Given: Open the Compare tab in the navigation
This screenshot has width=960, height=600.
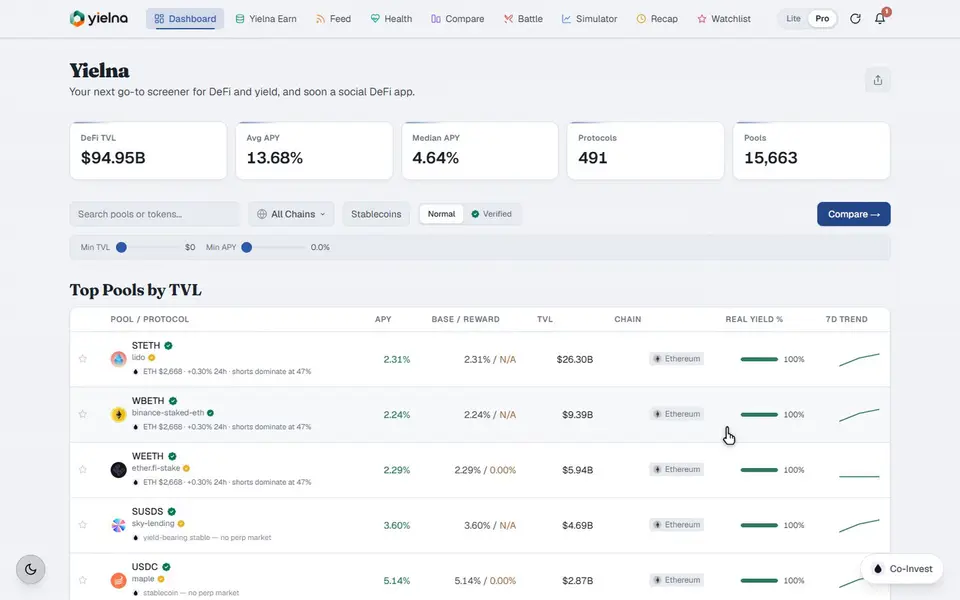Looking at the screenshot, I should click(457, 19).
